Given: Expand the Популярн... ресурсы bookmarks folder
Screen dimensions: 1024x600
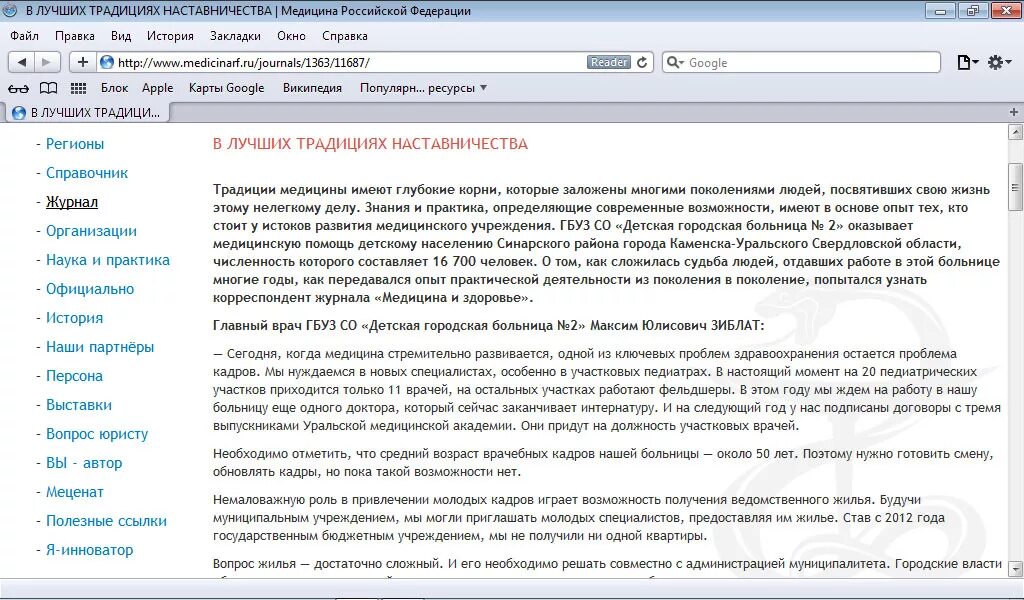Looking at the screenshot, I should point(423,88).
